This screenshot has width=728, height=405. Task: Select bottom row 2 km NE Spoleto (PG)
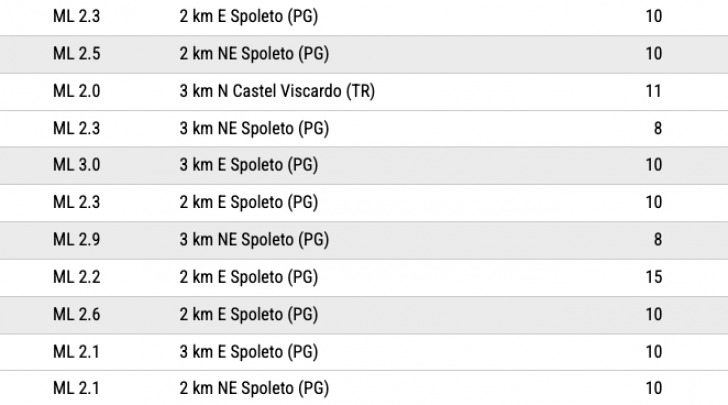[x=254, y=388]
